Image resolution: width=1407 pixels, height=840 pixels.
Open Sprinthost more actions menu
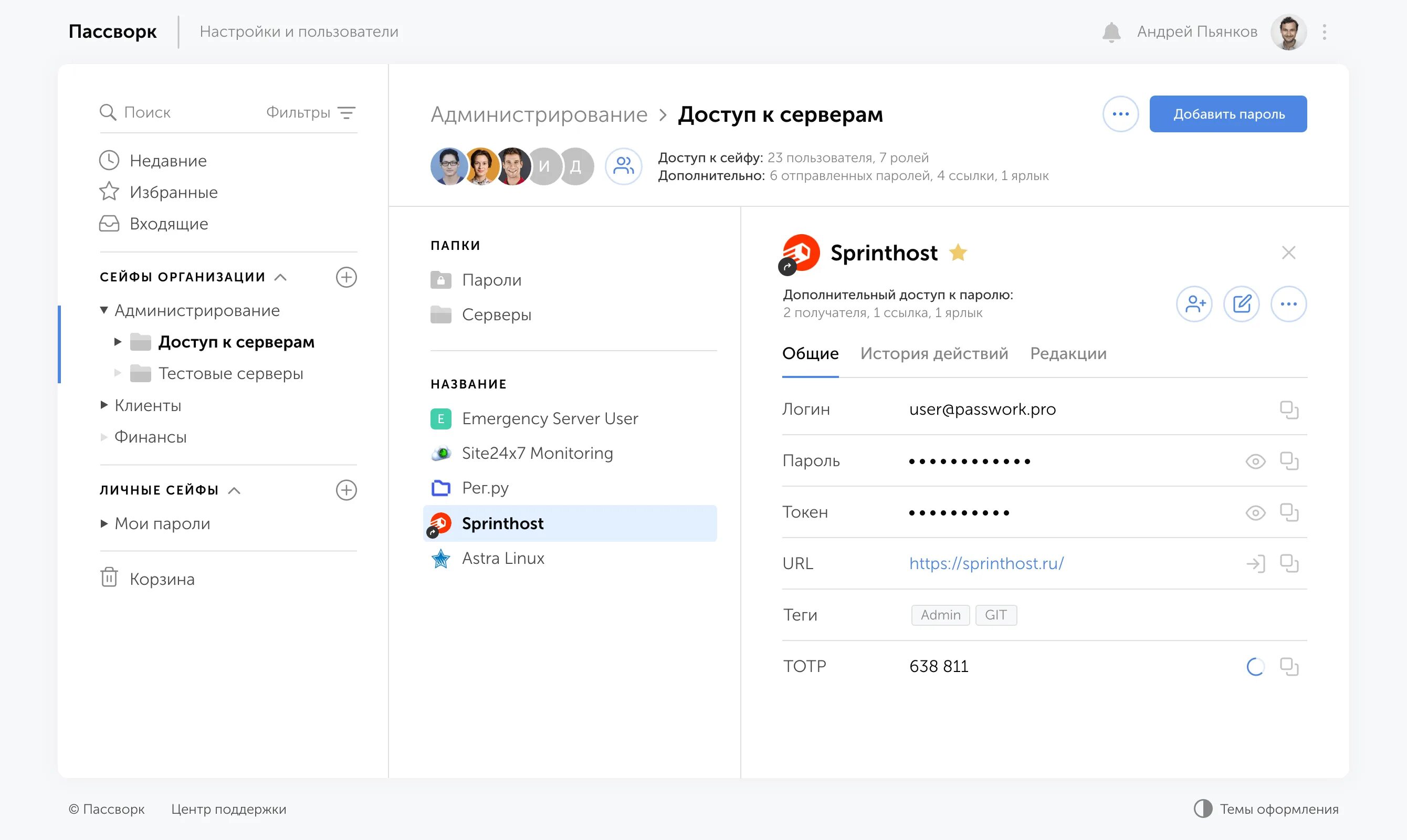(1288, 304)
